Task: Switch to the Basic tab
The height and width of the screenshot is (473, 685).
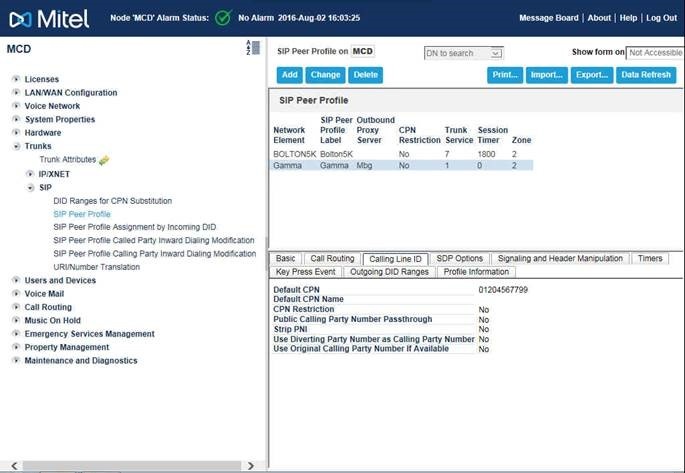Action: point(286,259)
